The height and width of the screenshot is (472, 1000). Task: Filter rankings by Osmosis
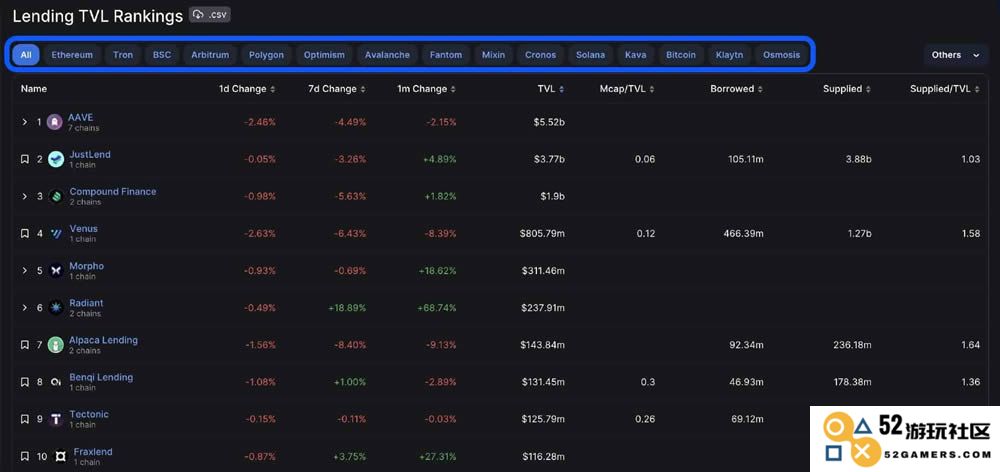coord(781,55)
